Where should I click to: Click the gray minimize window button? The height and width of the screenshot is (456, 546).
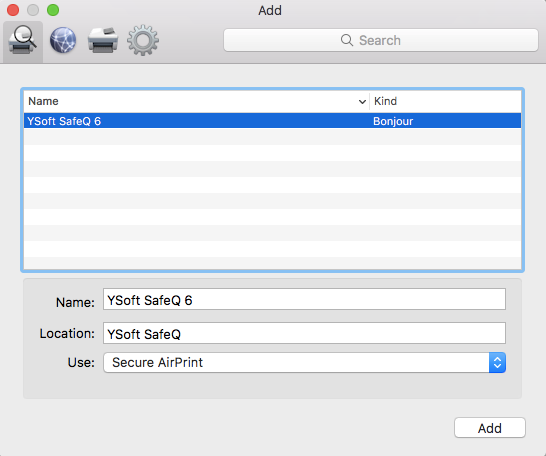[x=33, y=10]
